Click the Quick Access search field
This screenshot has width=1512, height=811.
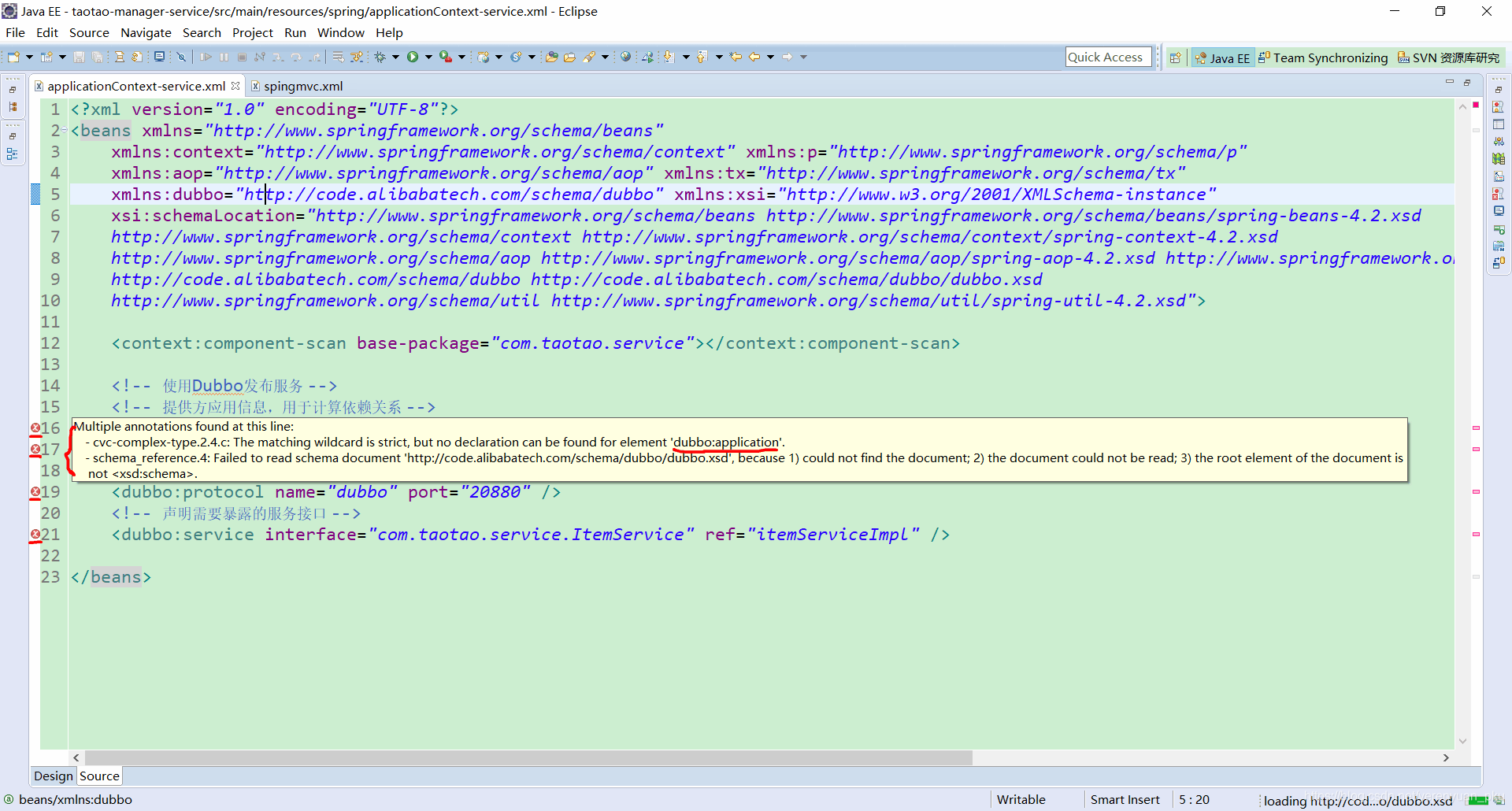(x=1108, y=57)
